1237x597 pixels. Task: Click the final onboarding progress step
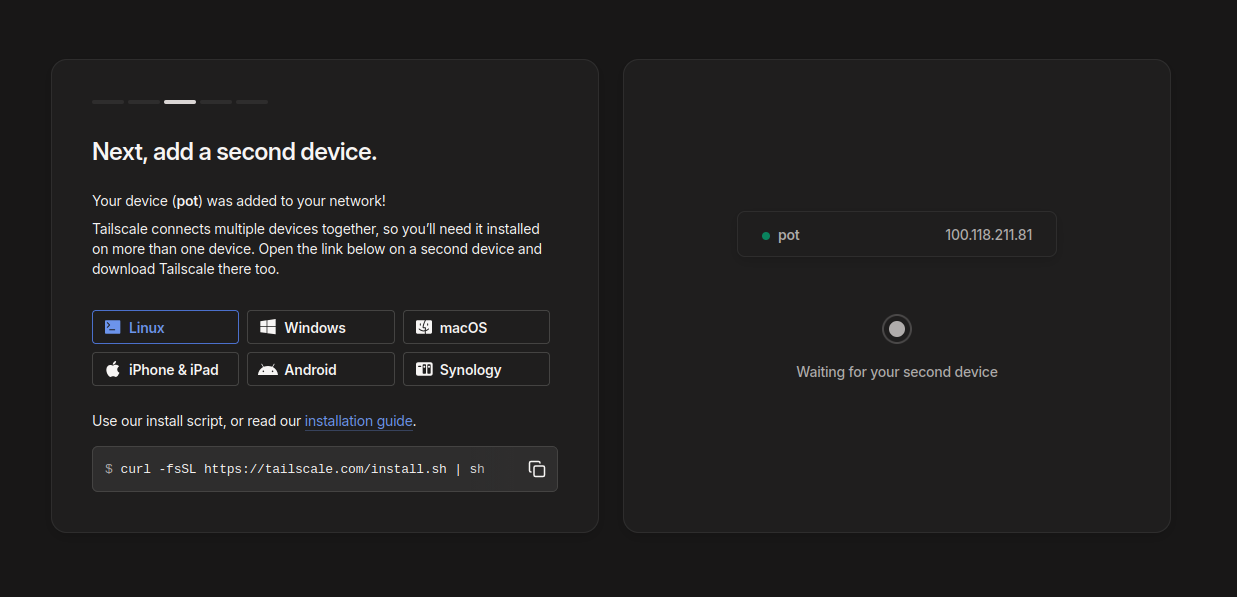pyautogui.click(x=251, y=101)
